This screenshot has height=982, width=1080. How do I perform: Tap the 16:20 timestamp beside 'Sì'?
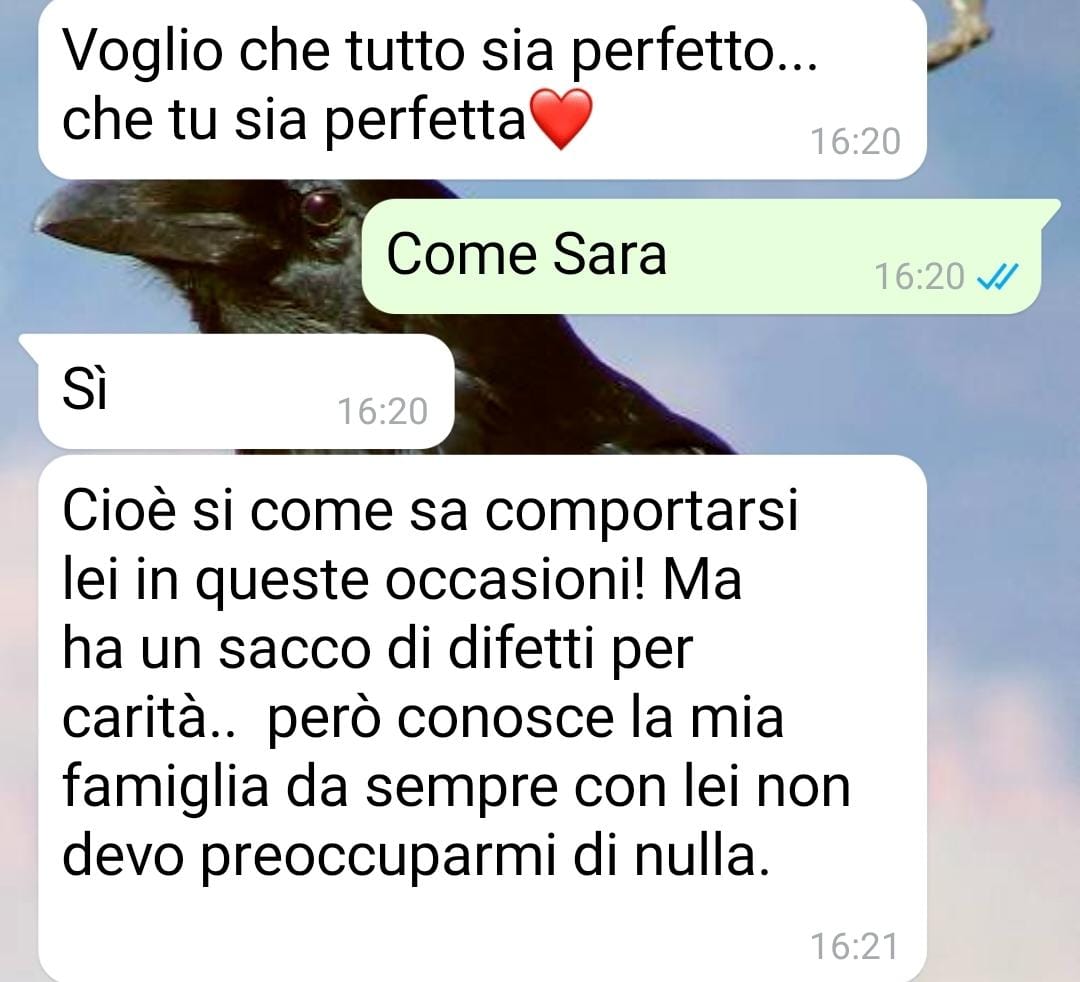(382, 412)
